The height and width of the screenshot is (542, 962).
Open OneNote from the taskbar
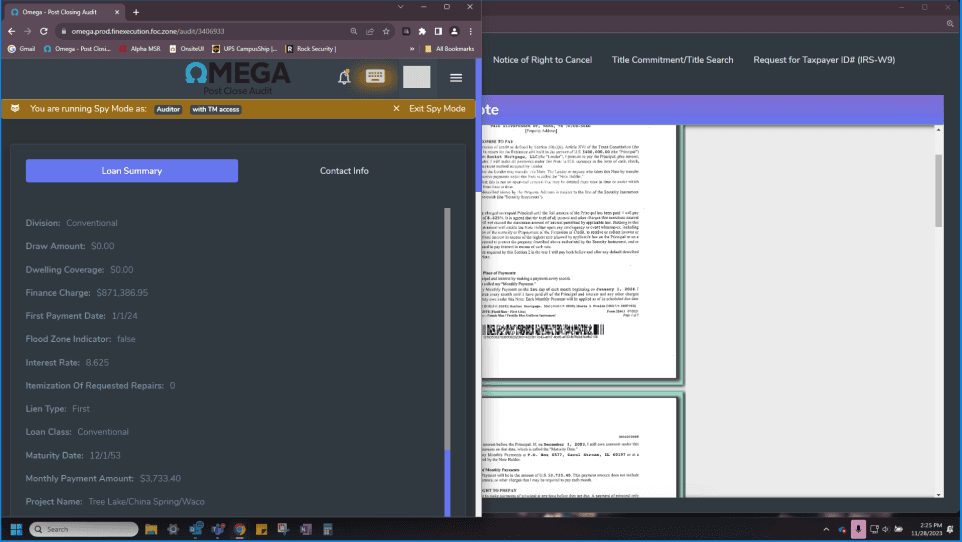[x=306, y=529]
